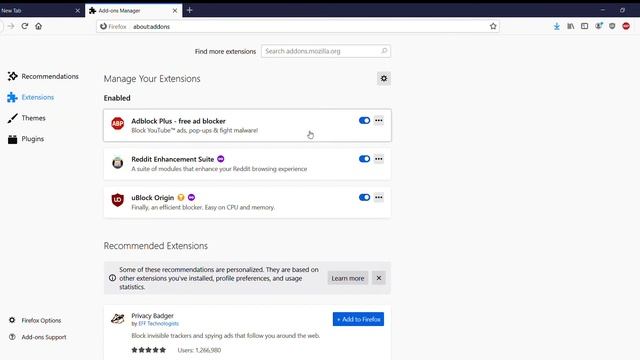Dismiss the personalized recommendations notice
Viewport: 640px width, 360px height.
point(379,278)
